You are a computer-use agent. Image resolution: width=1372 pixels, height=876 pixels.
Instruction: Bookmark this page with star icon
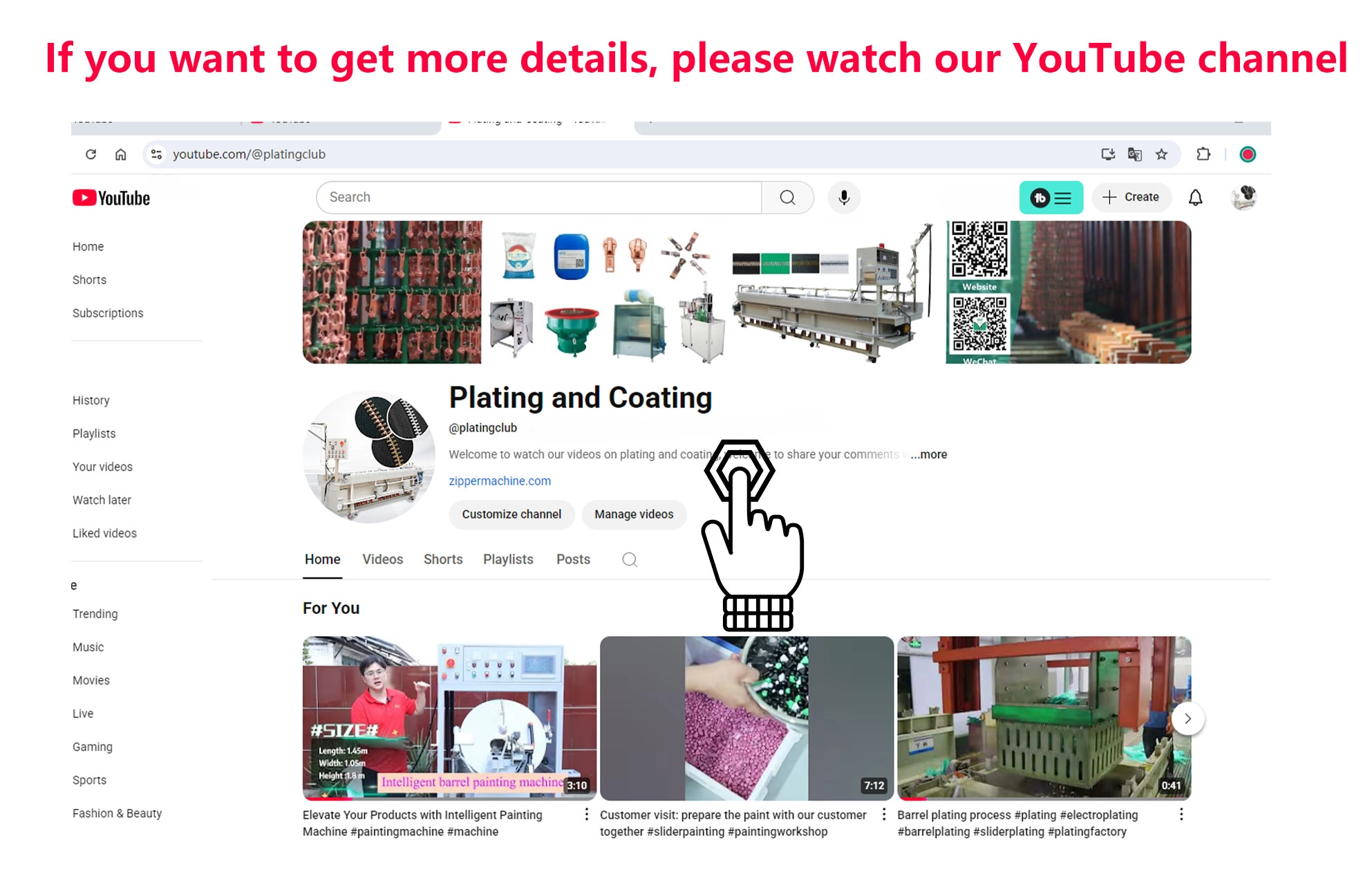click(1161, 154)
